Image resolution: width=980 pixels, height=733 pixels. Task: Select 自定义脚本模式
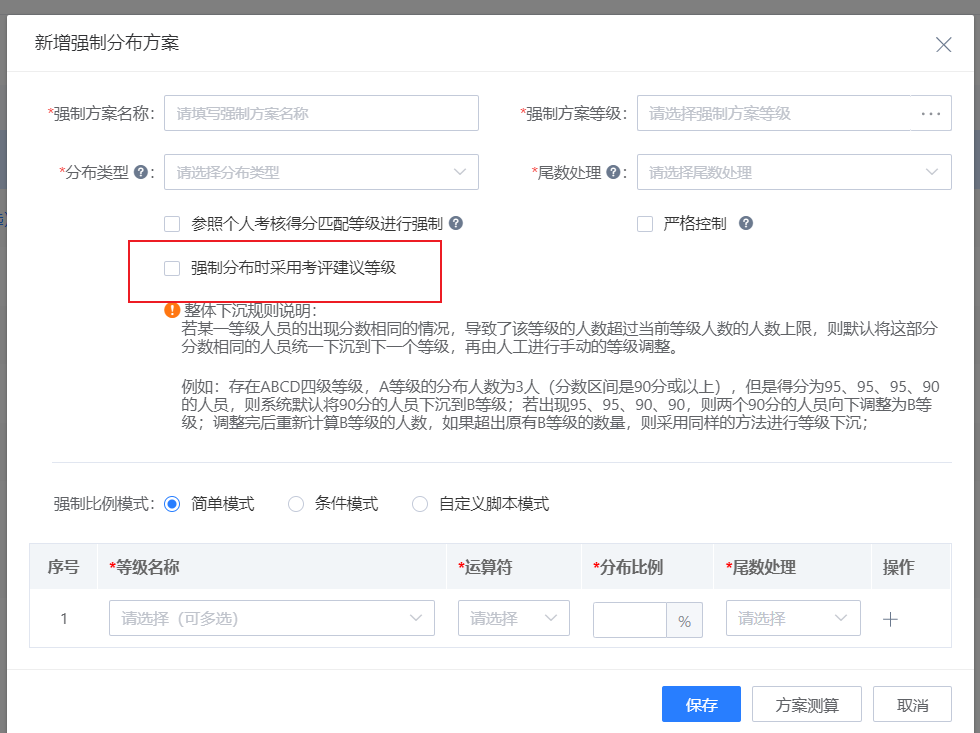(419, 504)
